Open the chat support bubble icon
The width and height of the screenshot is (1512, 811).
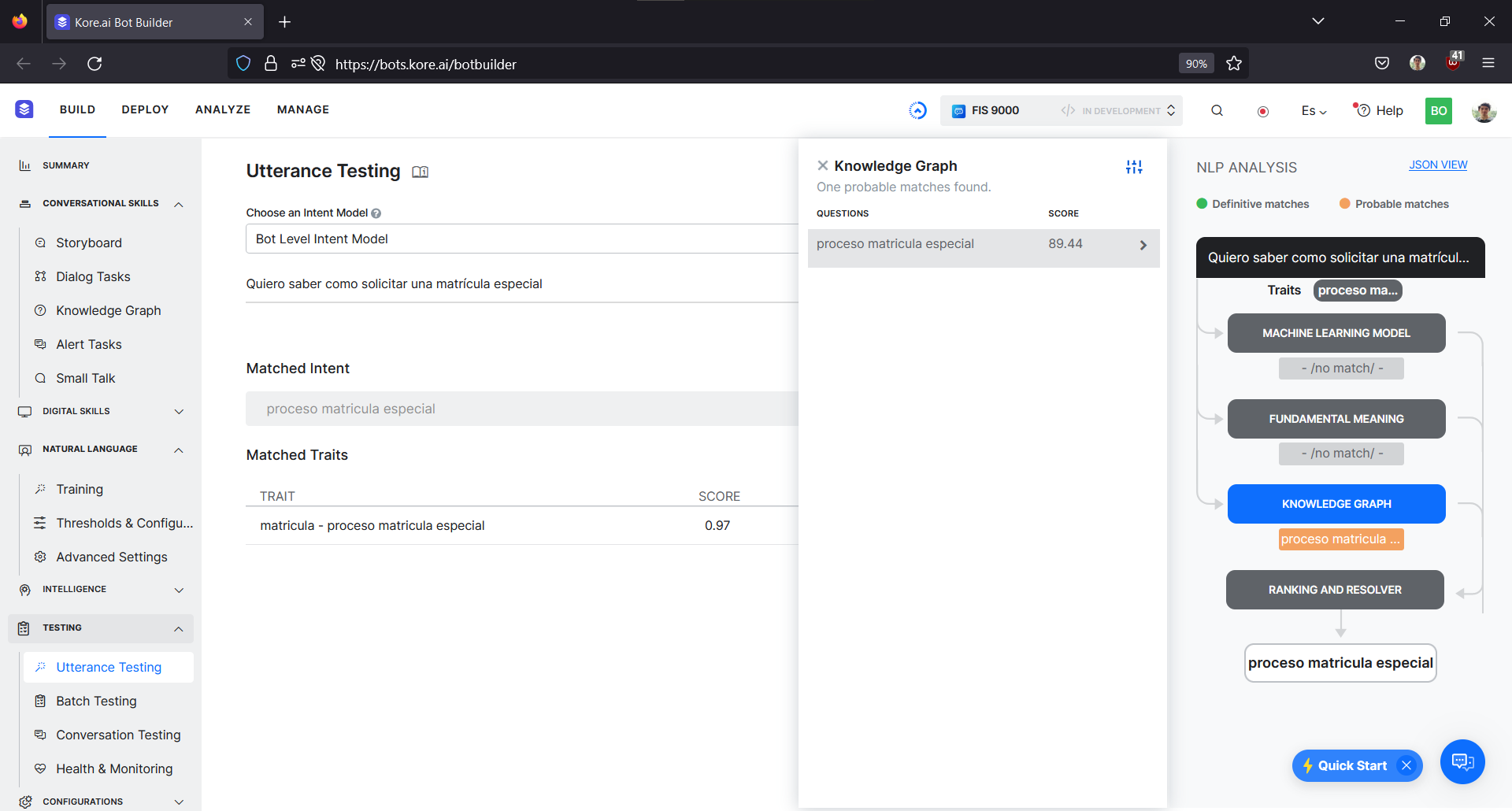click(x=1462, y=761)
